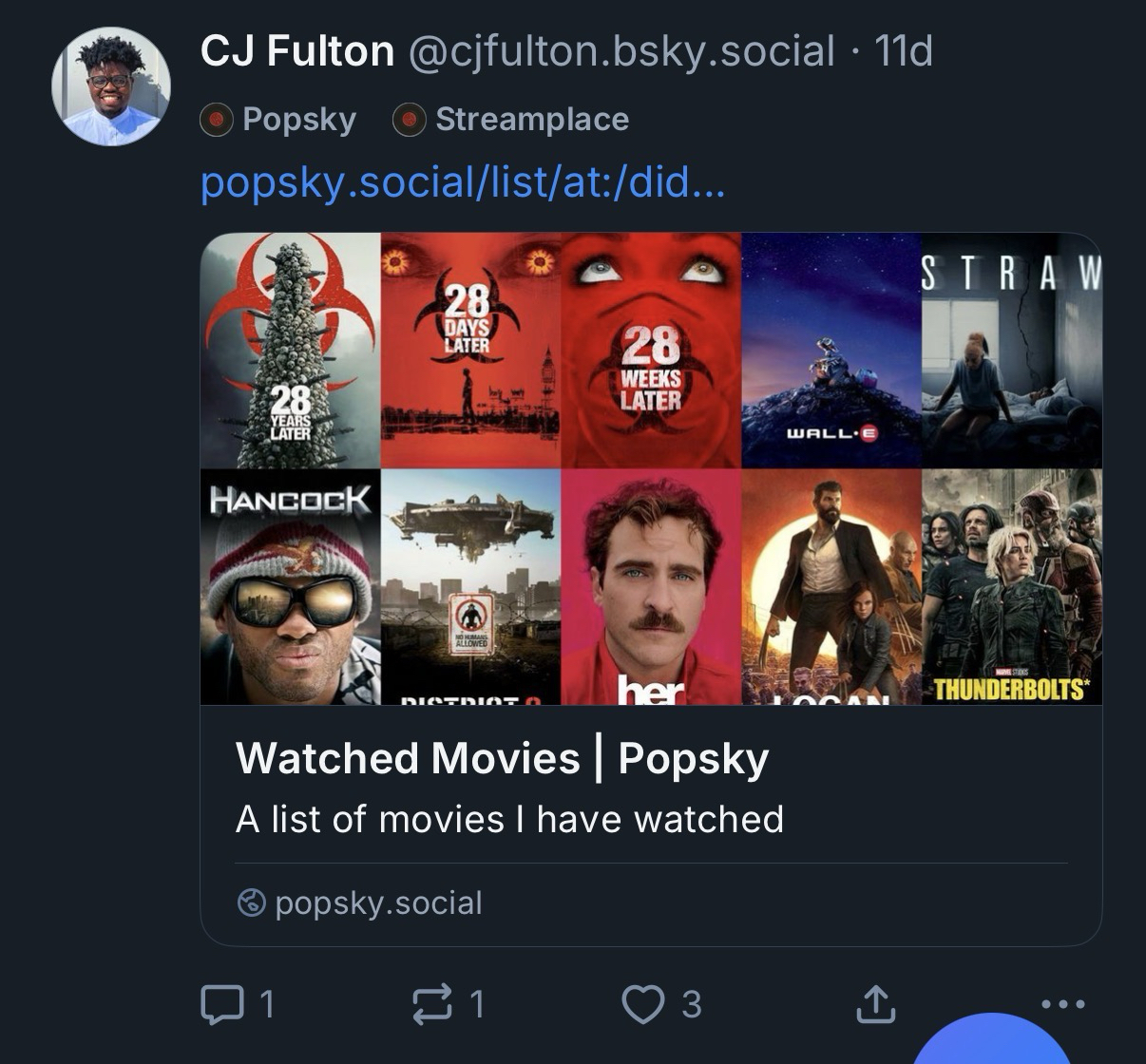1146x1064 pixels.
Task: Tap the Hancock movie poster
Action: pos(290,586)
